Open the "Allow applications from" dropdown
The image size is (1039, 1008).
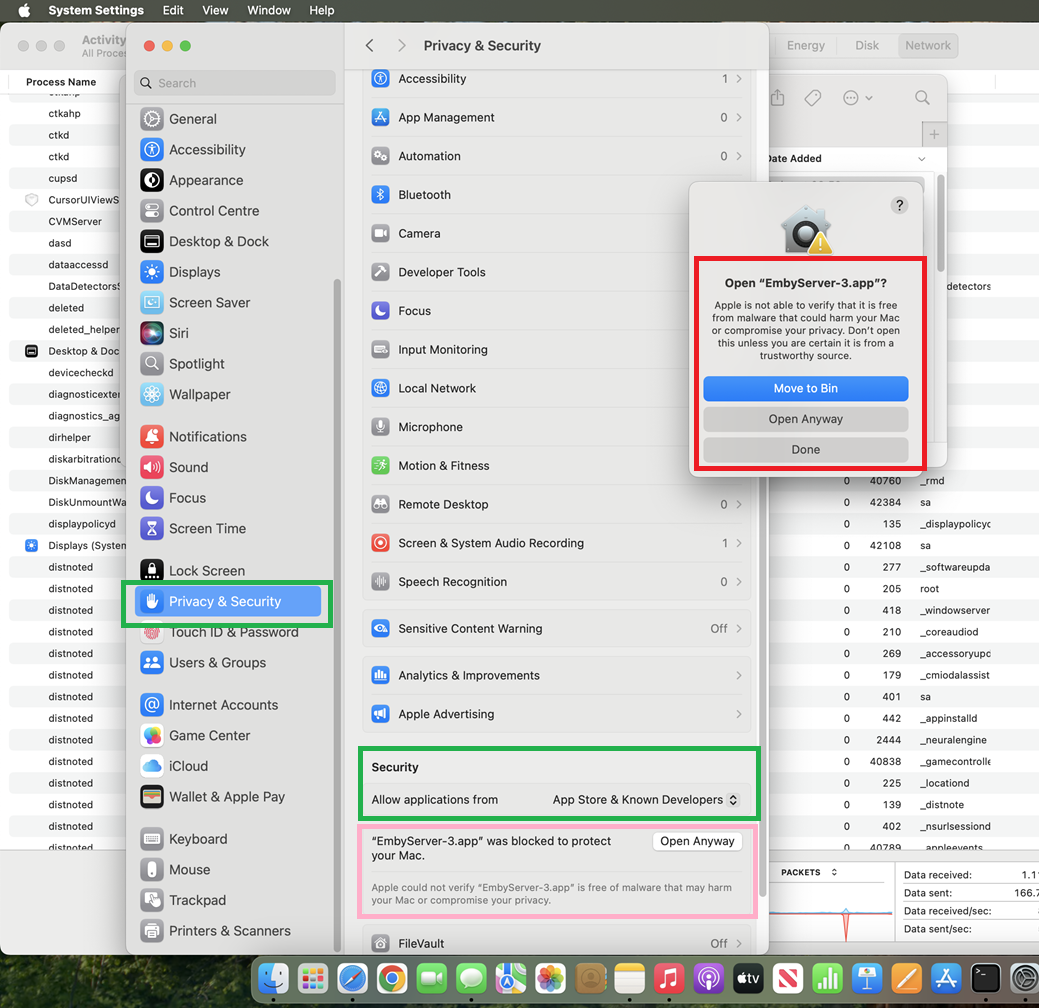tap(645, 800)
